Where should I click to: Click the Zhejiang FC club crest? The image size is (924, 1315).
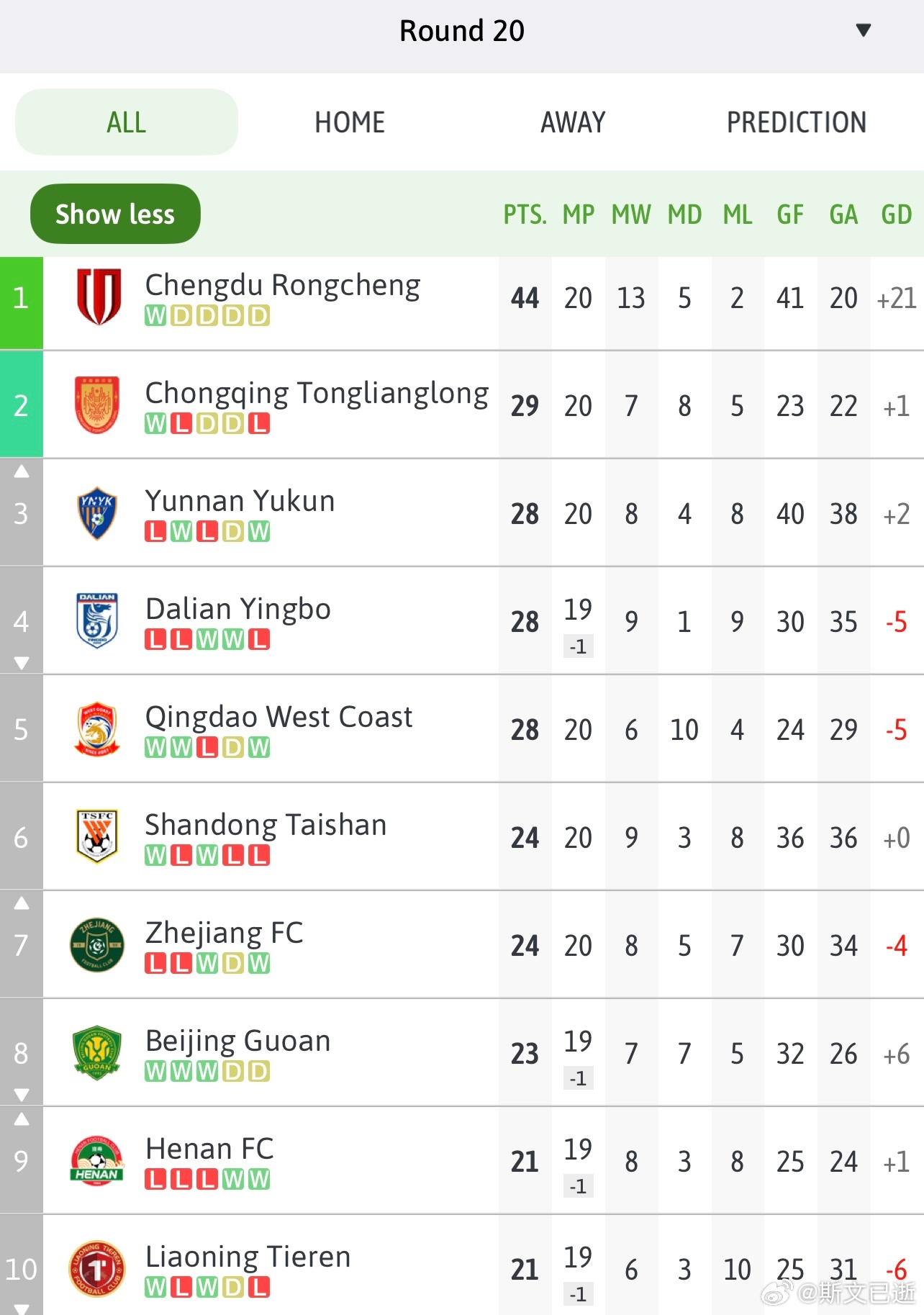[97, 944]
